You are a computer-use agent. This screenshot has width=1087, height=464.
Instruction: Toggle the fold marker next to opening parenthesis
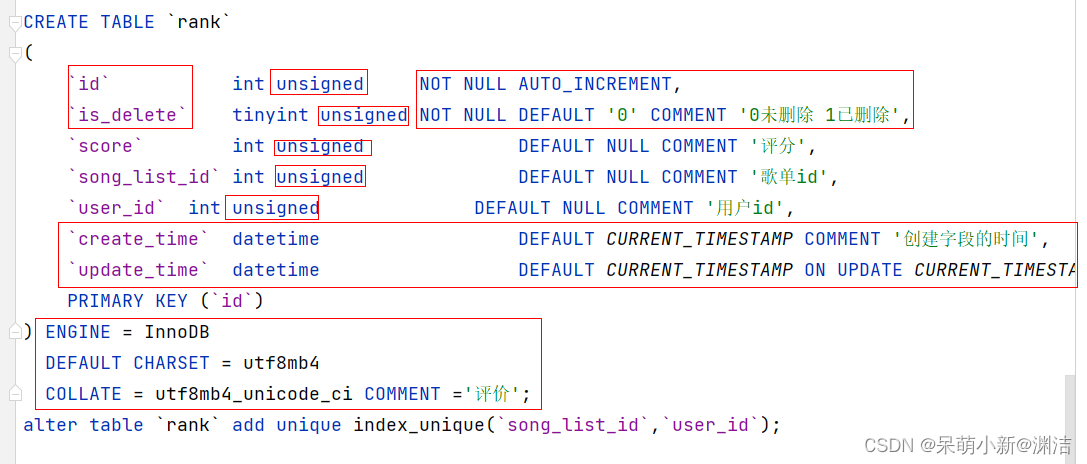click(15, 54)
